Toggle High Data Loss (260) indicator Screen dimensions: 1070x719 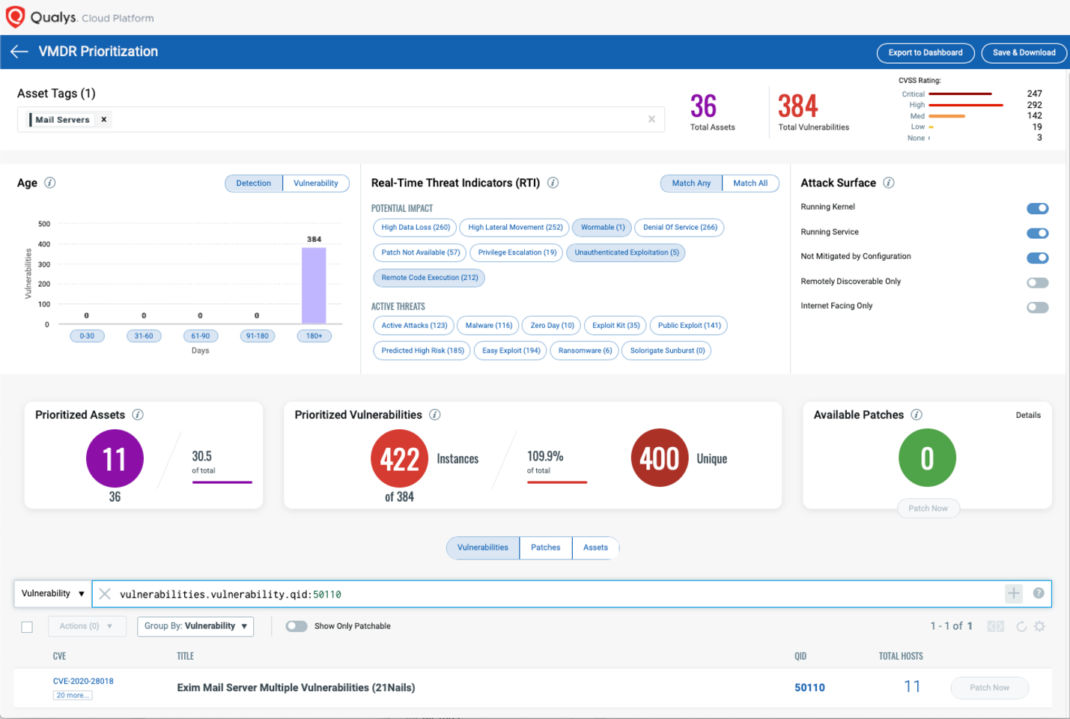pos(416,228)
